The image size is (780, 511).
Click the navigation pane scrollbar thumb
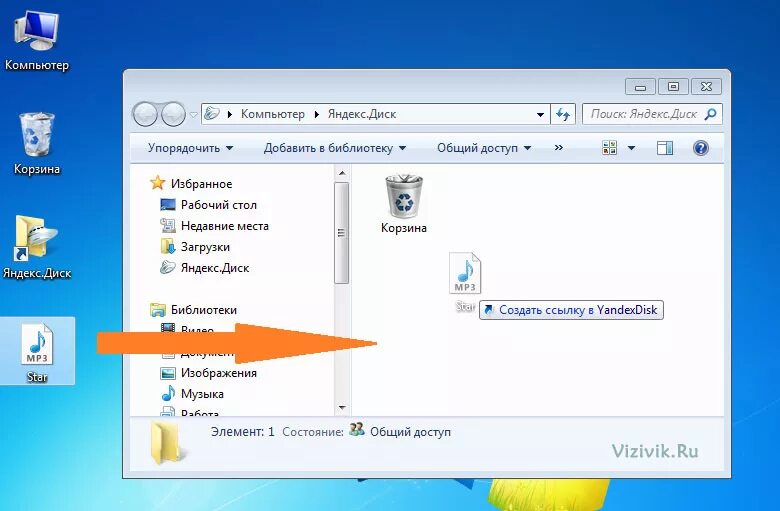[x=341, y=233]
